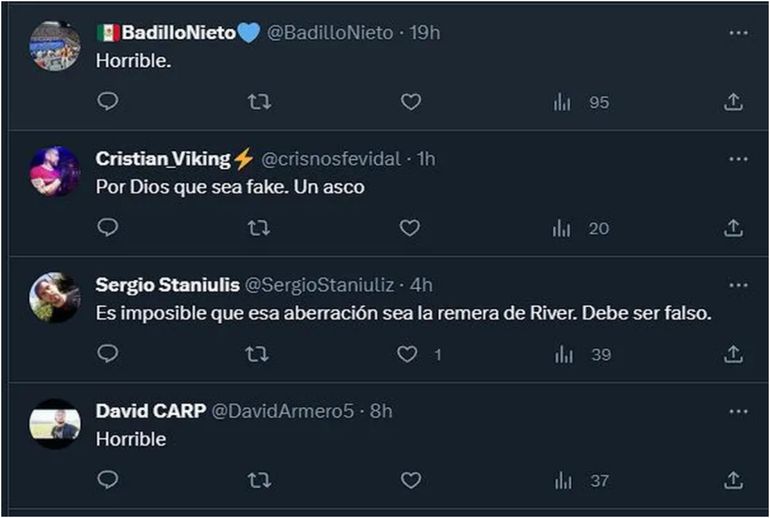The image size is (770, 518).
Task: Reply to BadilloNieto's tweet
Action: click(x=108, y=101)
